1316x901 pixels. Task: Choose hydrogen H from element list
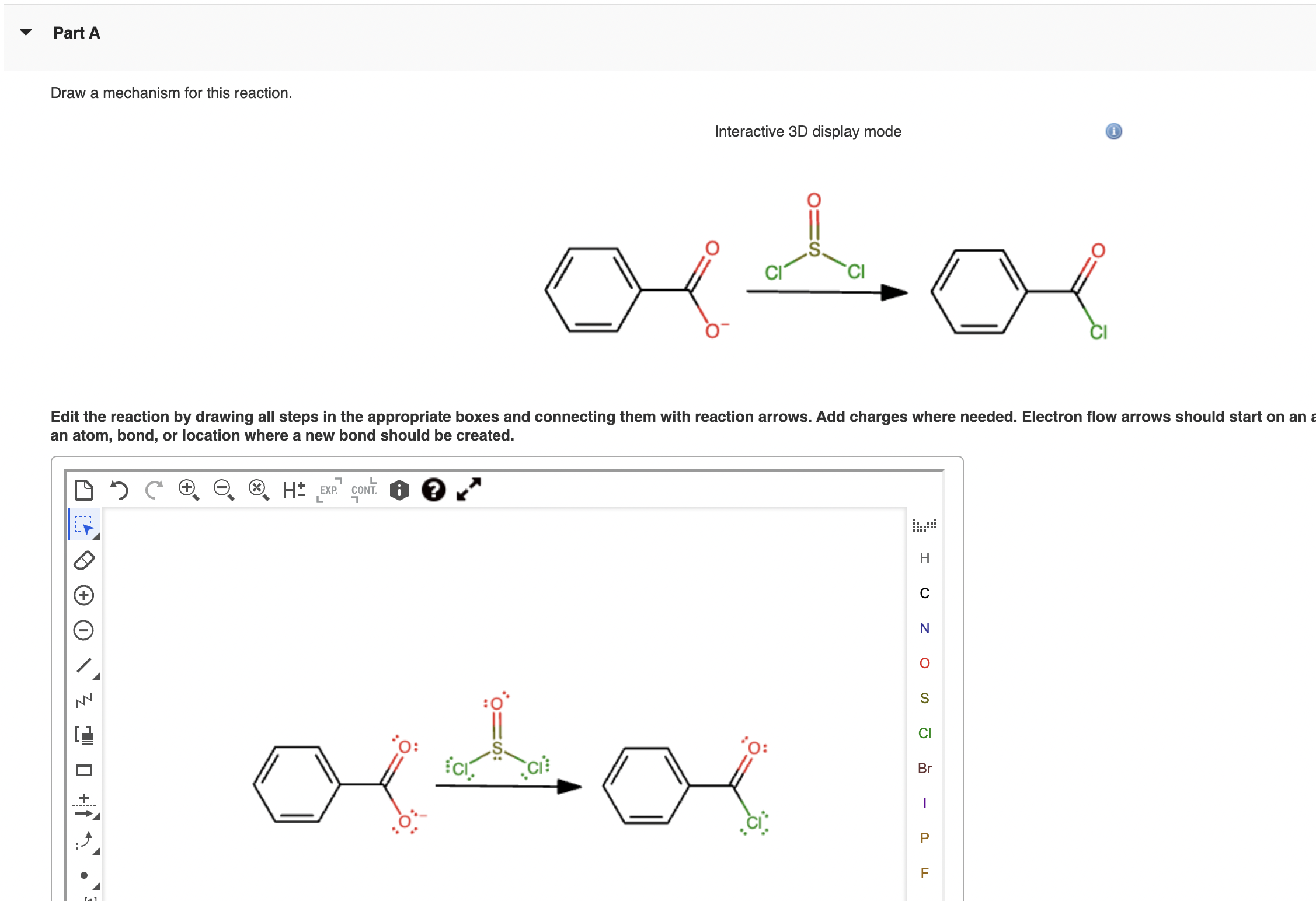tap(924, 558)
